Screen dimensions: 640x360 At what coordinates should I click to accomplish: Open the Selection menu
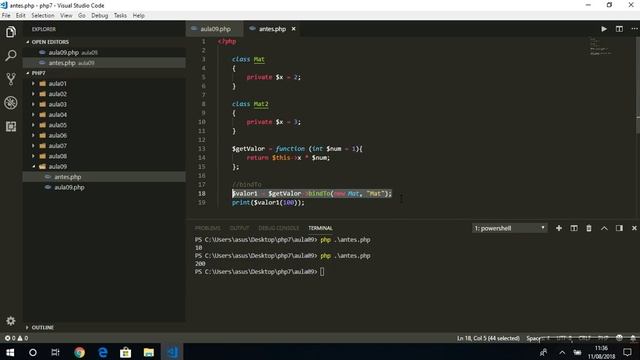[43, 16]
